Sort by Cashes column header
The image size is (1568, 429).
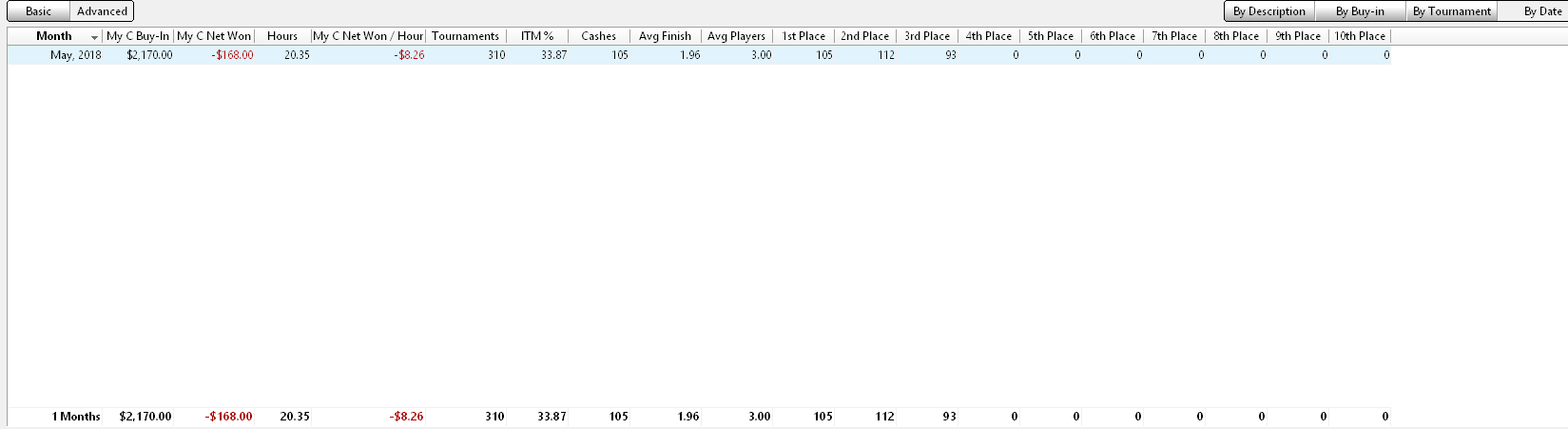pyautogui.click(x=599, y=36)
